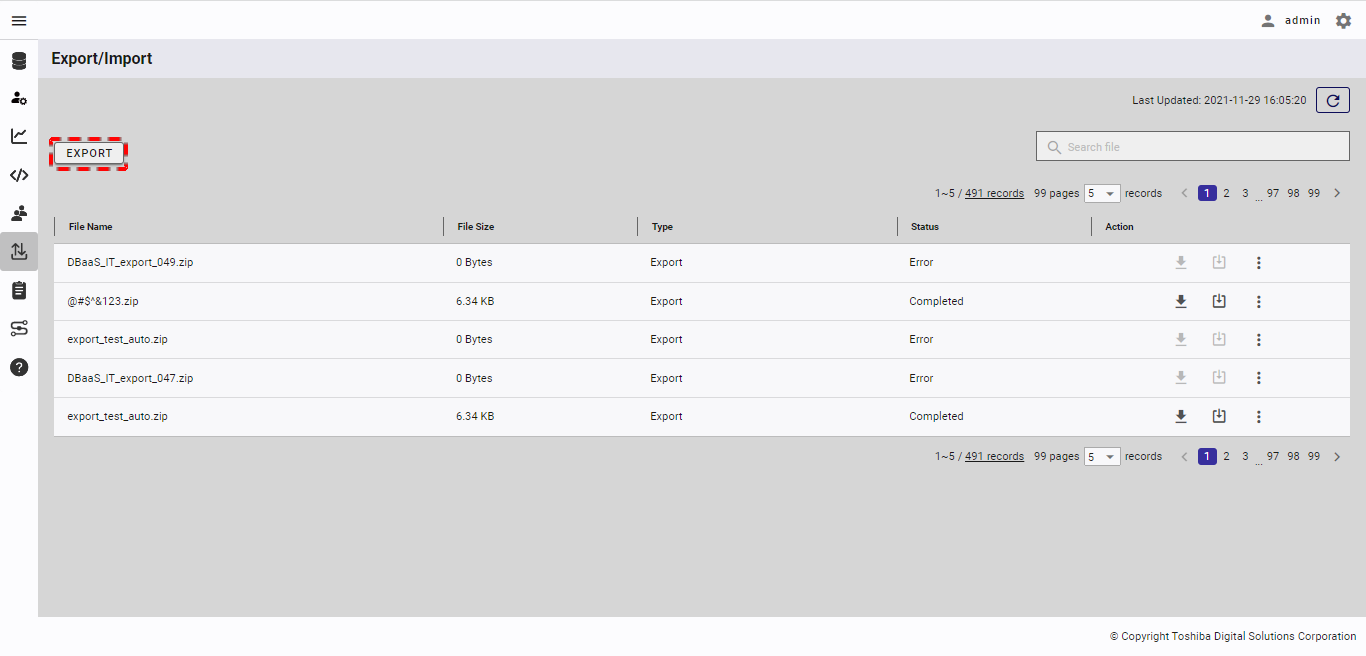Click the top 491 records link
1366x656 pixels.
coord(994,193)
